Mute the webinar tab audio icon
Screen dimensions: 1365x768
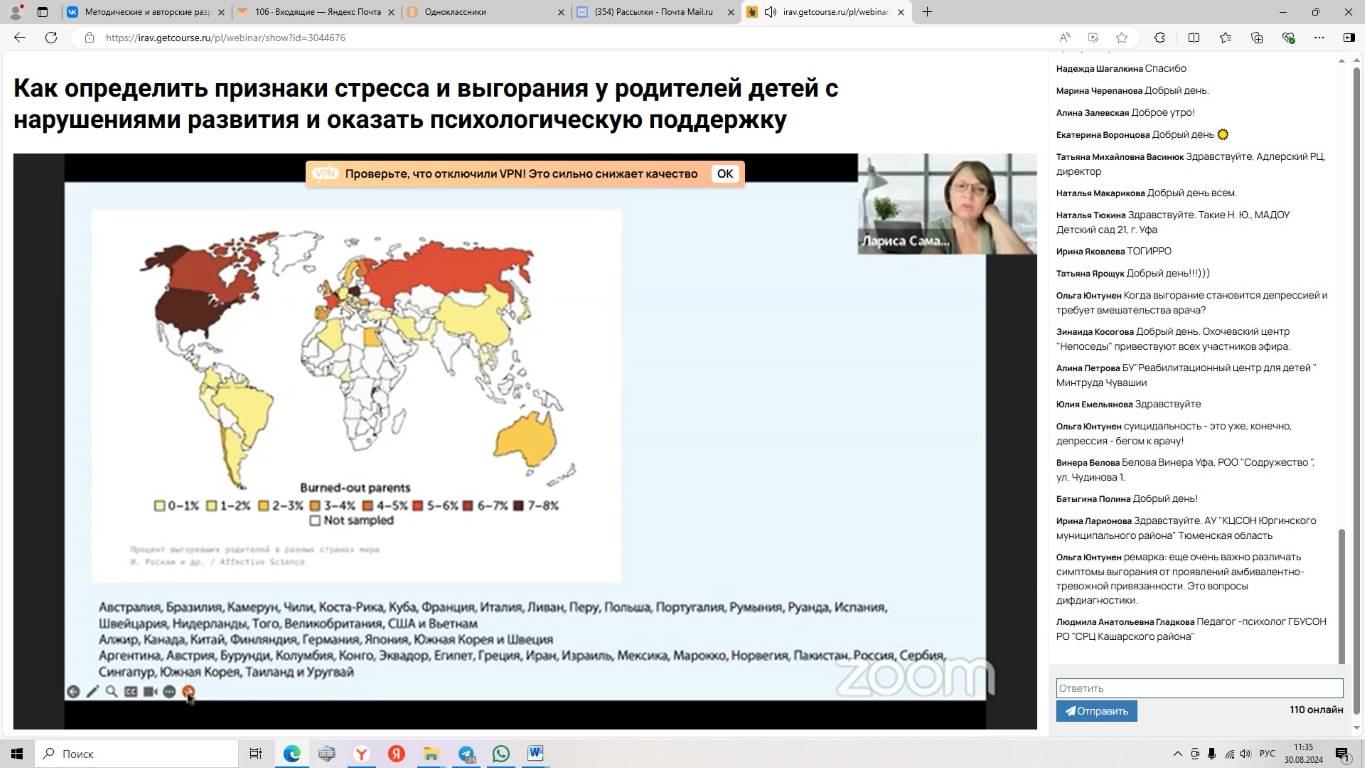769,12
